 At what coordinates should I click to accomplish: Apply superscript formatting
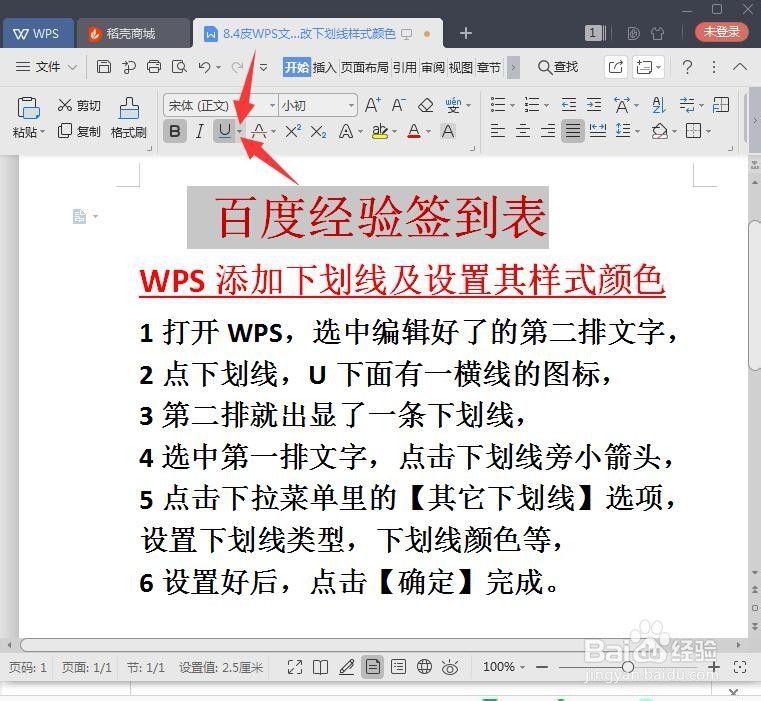tap(293, 131)
